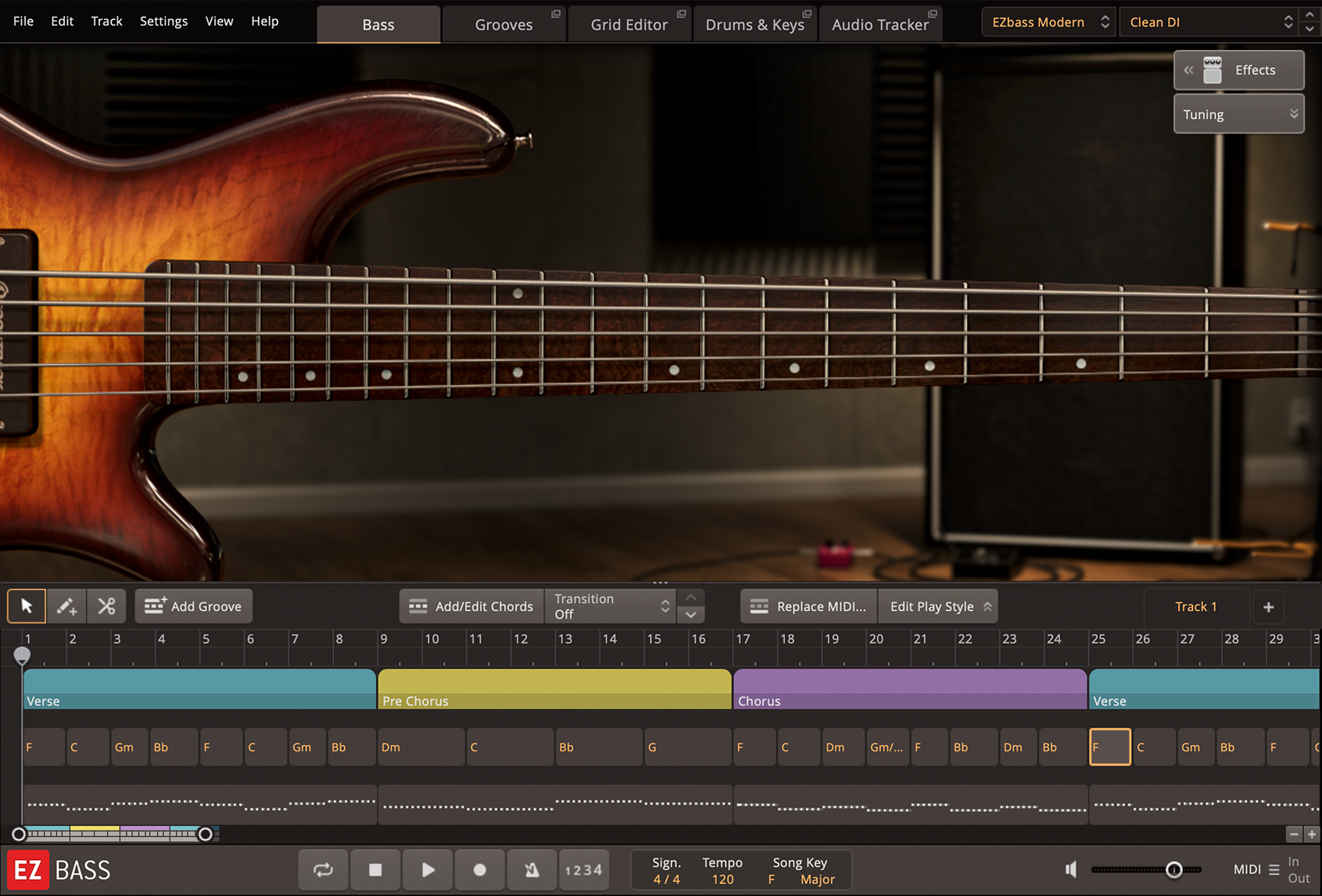Open the Settings menu
The image size is (1322, 896).
point(163,21)
